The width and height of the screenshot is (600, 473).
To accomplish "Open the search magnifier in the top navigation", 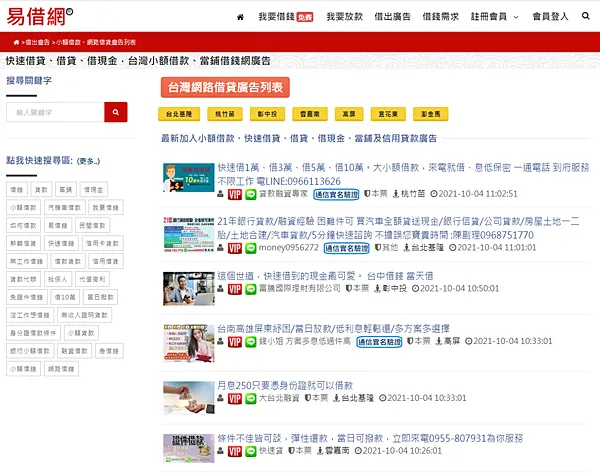I will click(x=585, y=16).
